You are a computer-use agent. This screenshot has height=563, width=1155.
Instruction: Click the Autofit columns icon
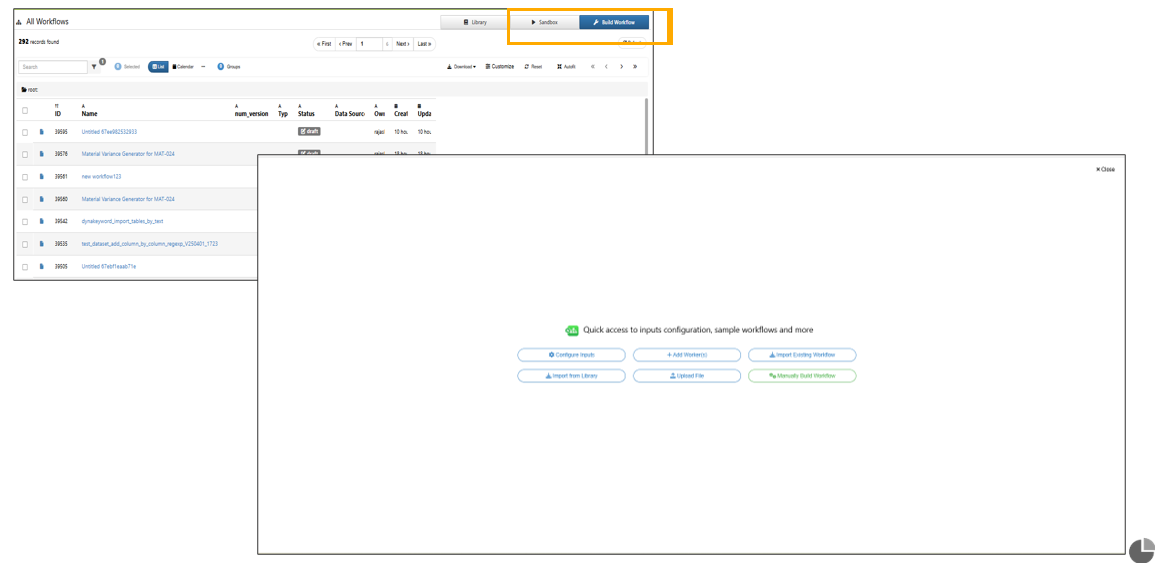click(566, 67)
